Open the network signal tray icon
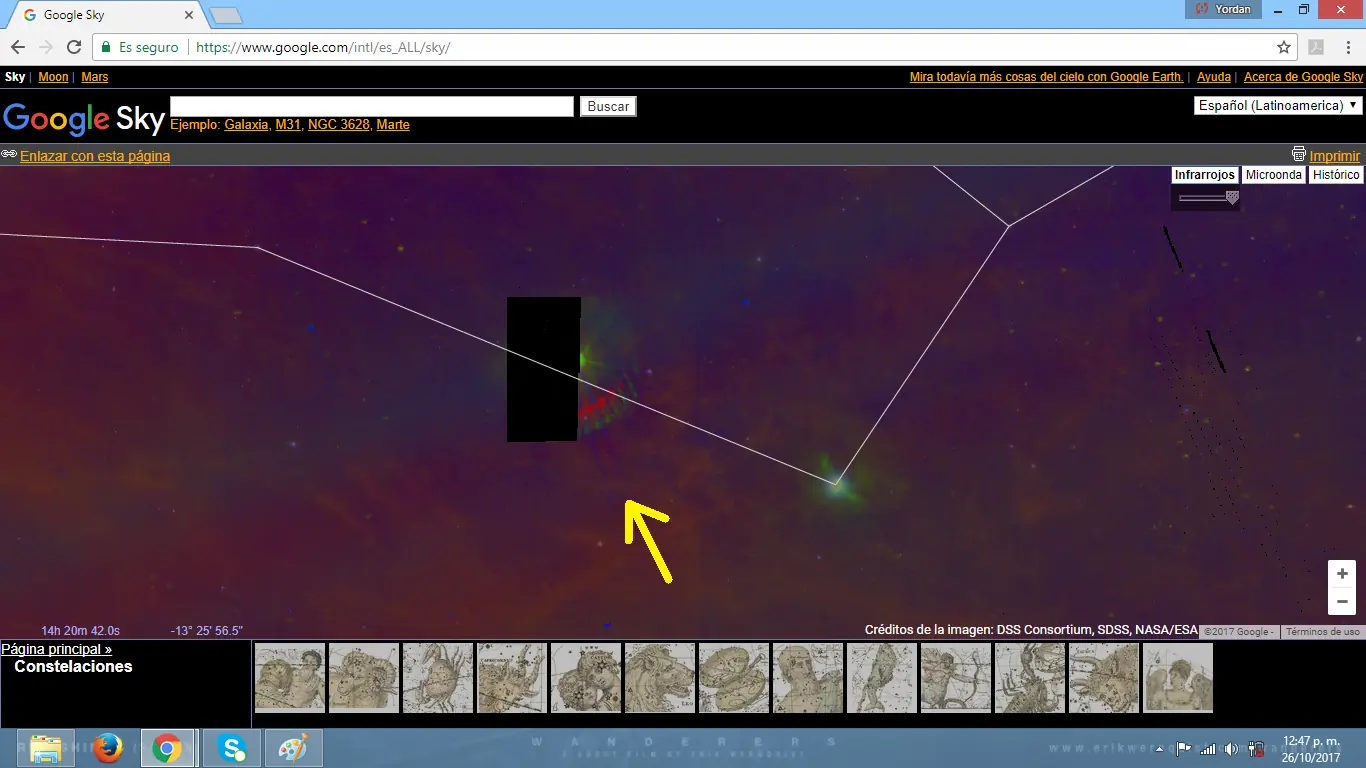The height and width of the screenshot is (768, 1366). pos(1208,748)
